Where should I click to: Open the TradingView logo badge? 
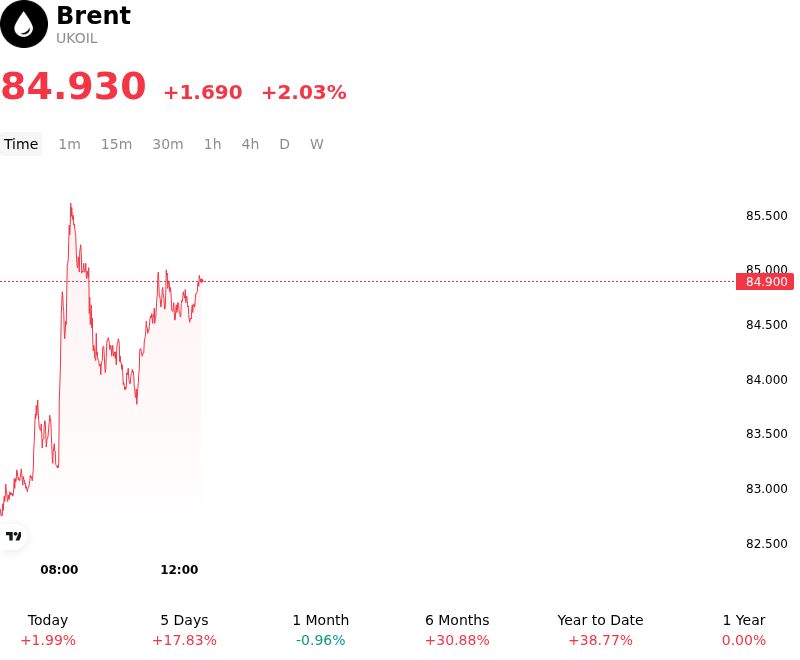13,536
